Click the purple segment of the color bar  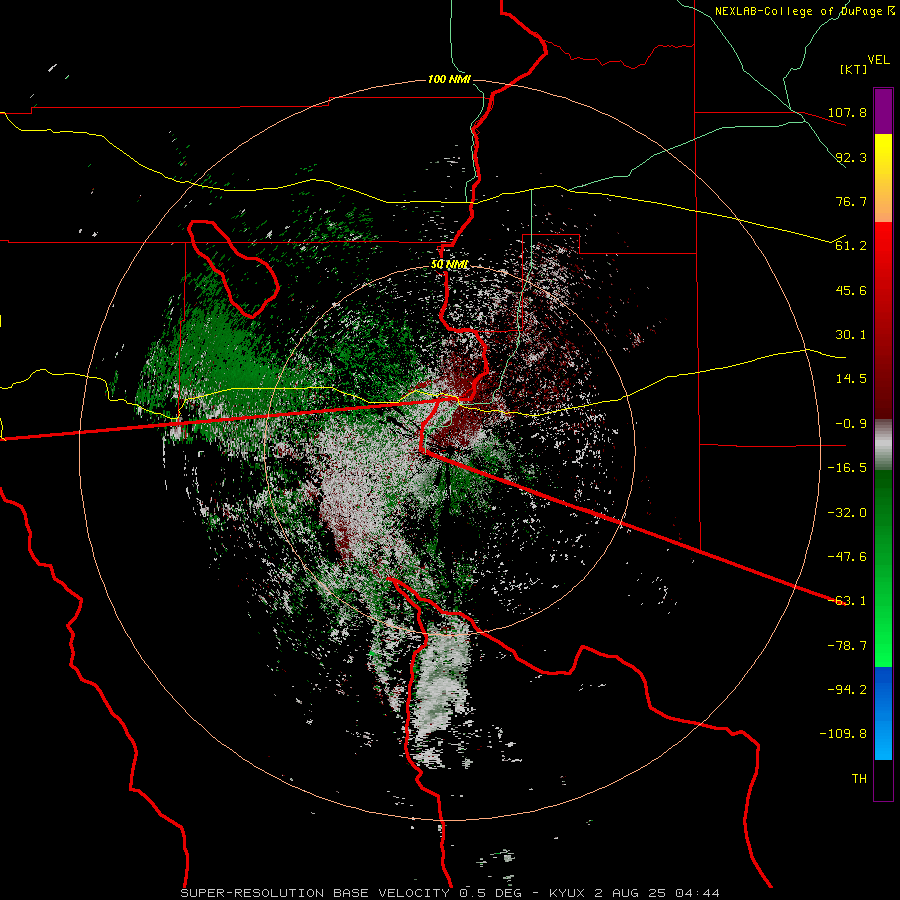tap(883, 112)
